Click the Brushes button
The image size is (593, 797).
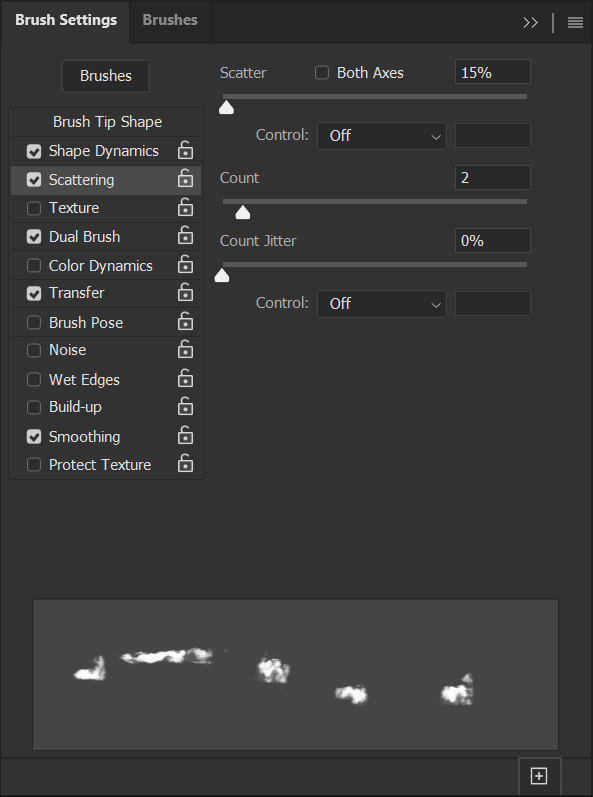[x=106, y=76]
